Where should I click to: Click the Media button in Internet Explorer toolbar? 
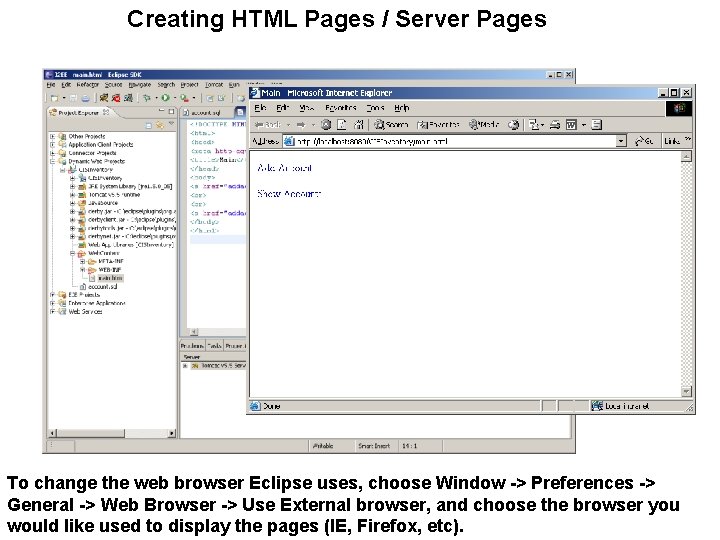coord(484,124)
